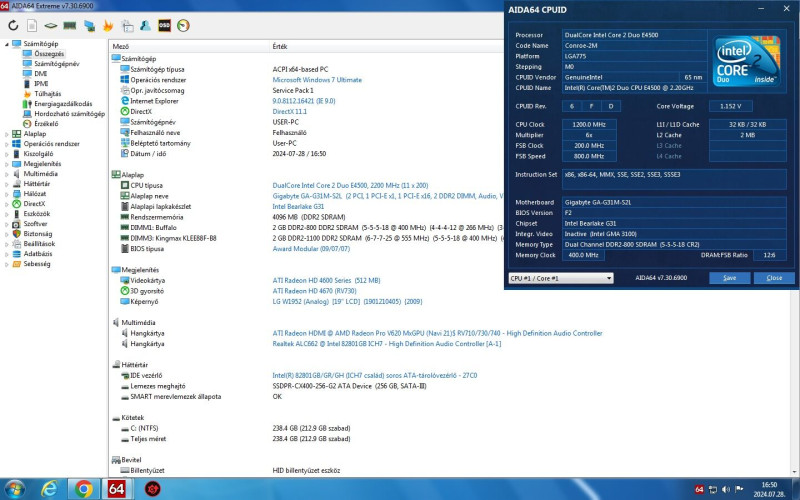Expand the Kiszolgáló tree node
The height and width of the screenshot is (500, 800).
pyautogui.click(x=7, y=154)
